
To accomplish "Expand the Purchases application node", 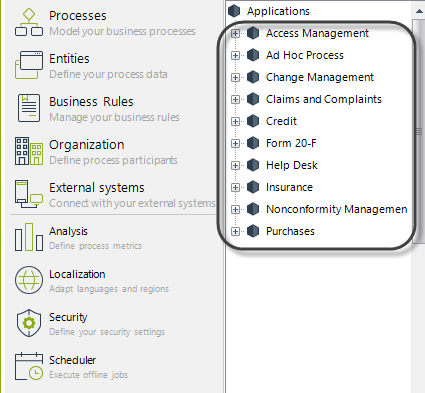I will [235, 231].
